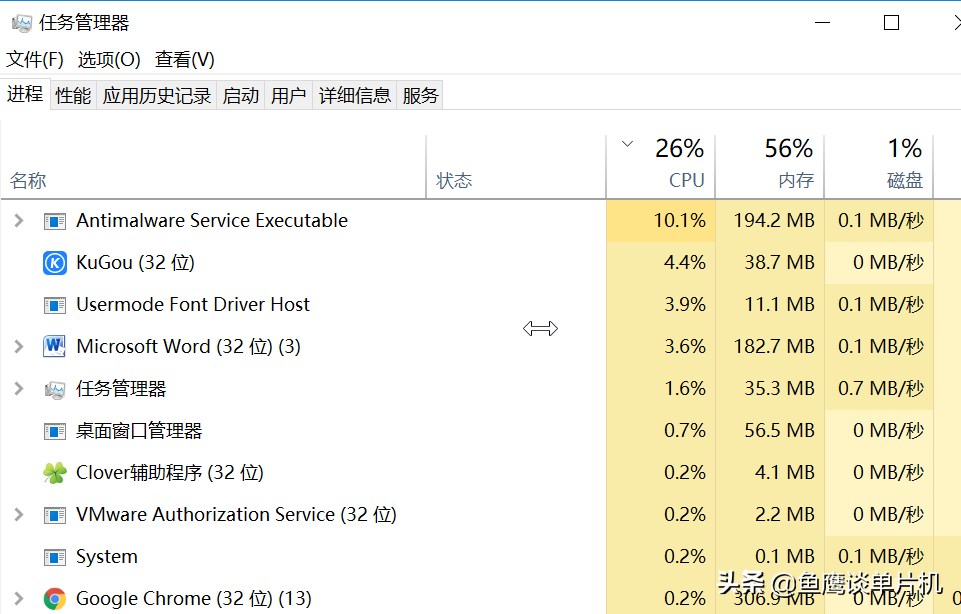Sort processes by 名称 column header
Image resolution: width=961 pixels, height=614 pixels.
click(213, 167)
